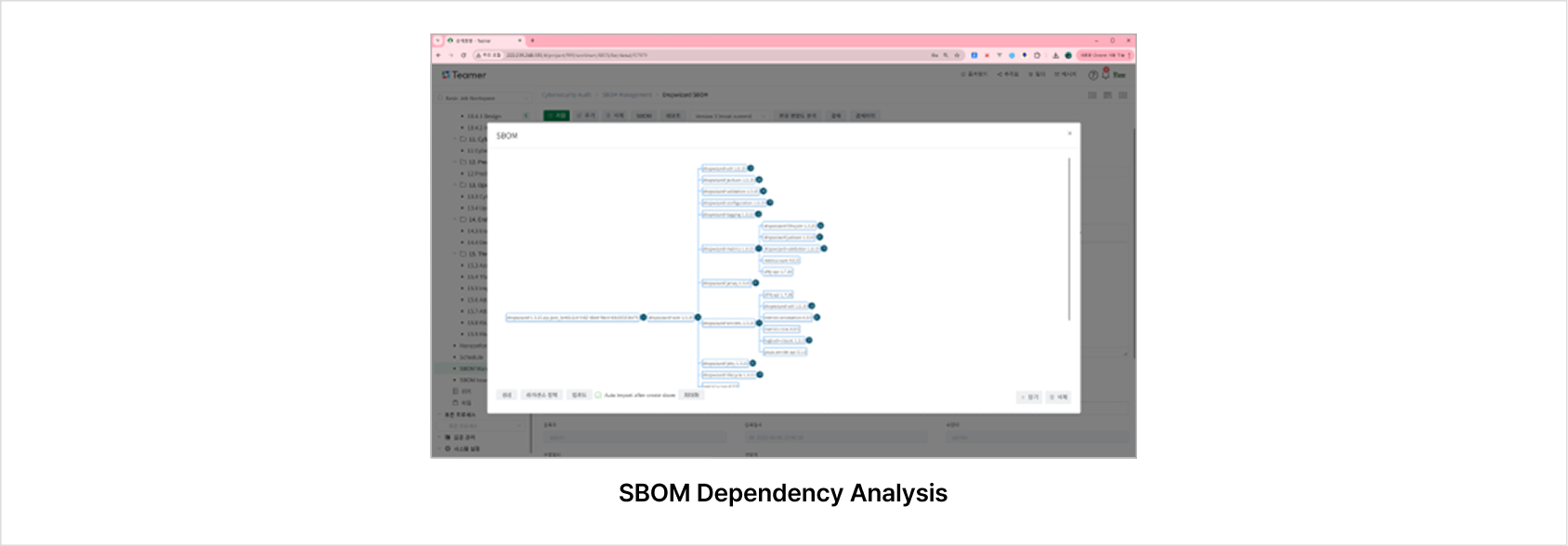
Task: Open the Chrome three-dot menu
Action: [1130, 55]
